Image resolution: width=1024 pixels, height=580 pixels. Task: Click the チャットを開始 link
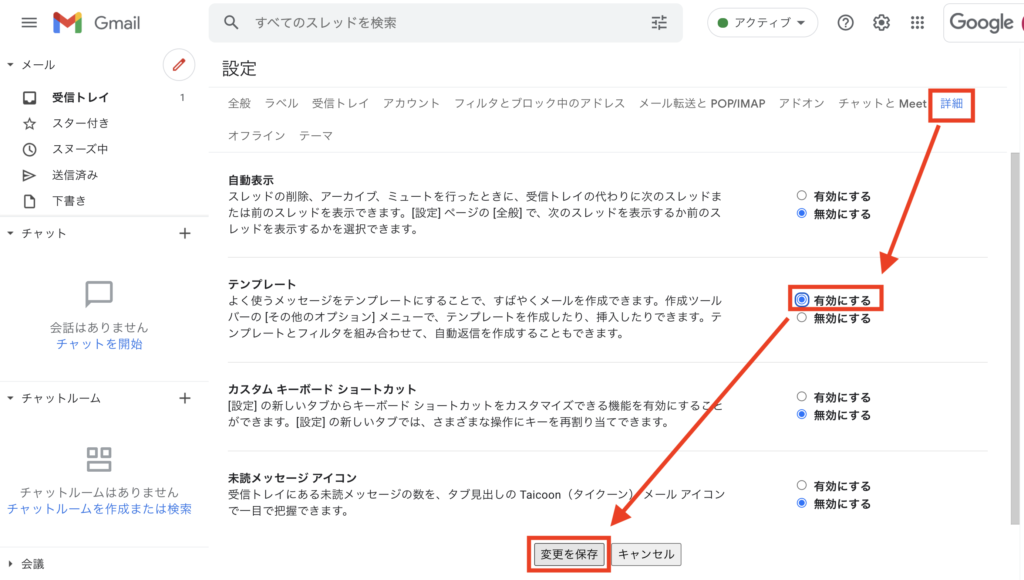coord(99,344)
